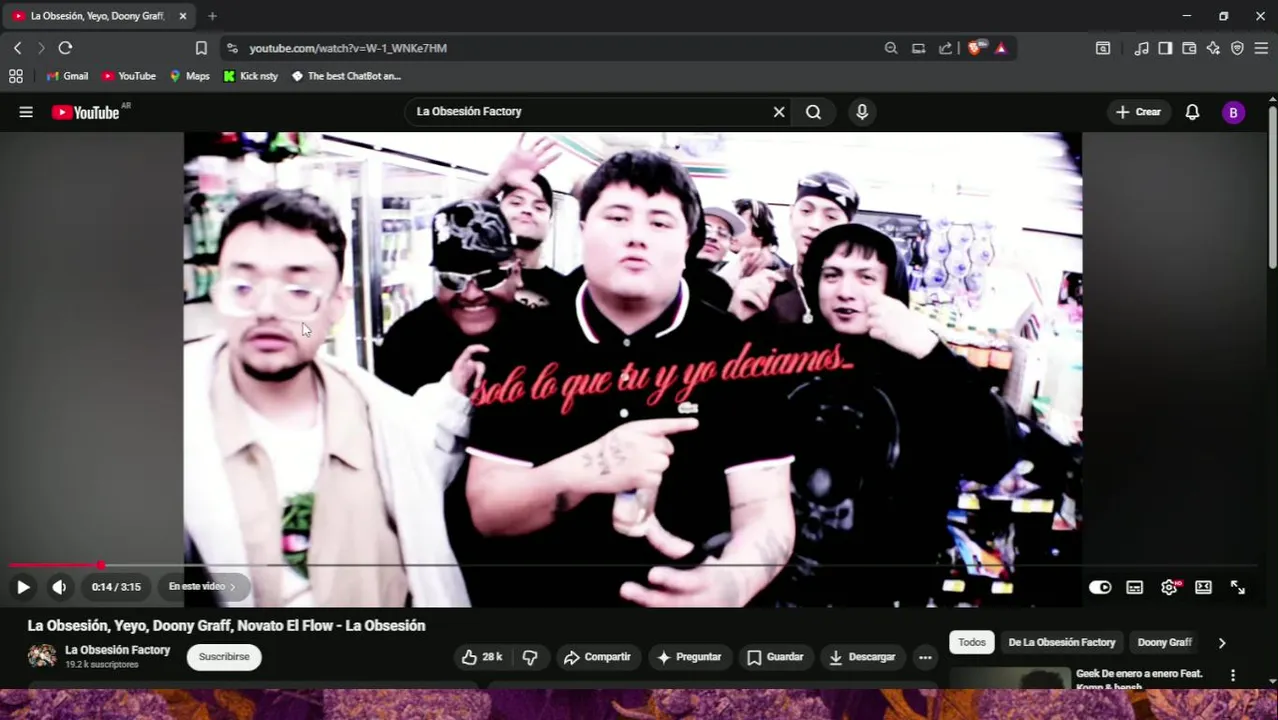The image size is (1278, 720).
Task: Switch to theater mode view
Action: coord(1203,587)
